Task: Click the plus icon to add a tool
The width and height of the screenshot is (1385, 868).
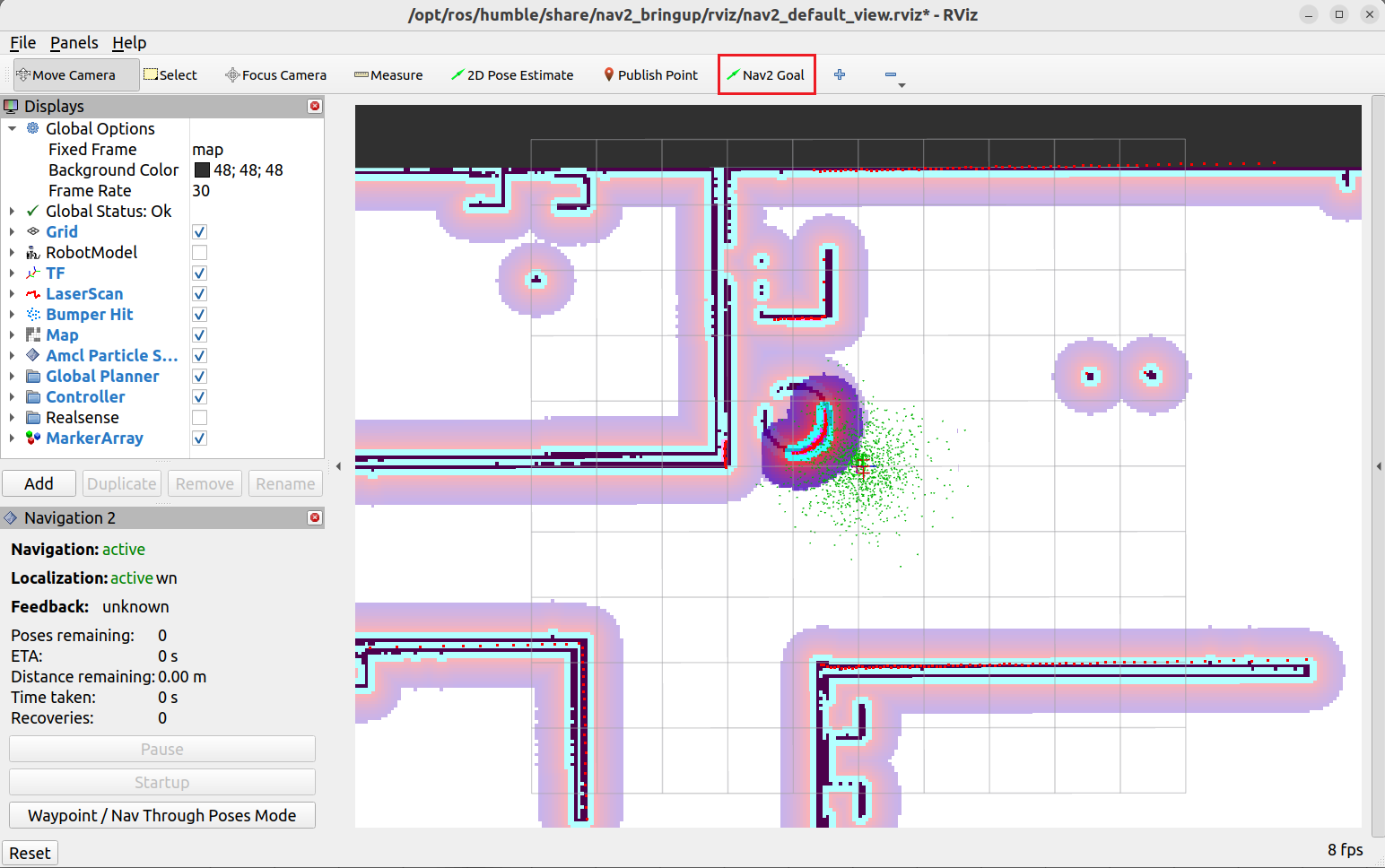Action: tap(840, 75)
